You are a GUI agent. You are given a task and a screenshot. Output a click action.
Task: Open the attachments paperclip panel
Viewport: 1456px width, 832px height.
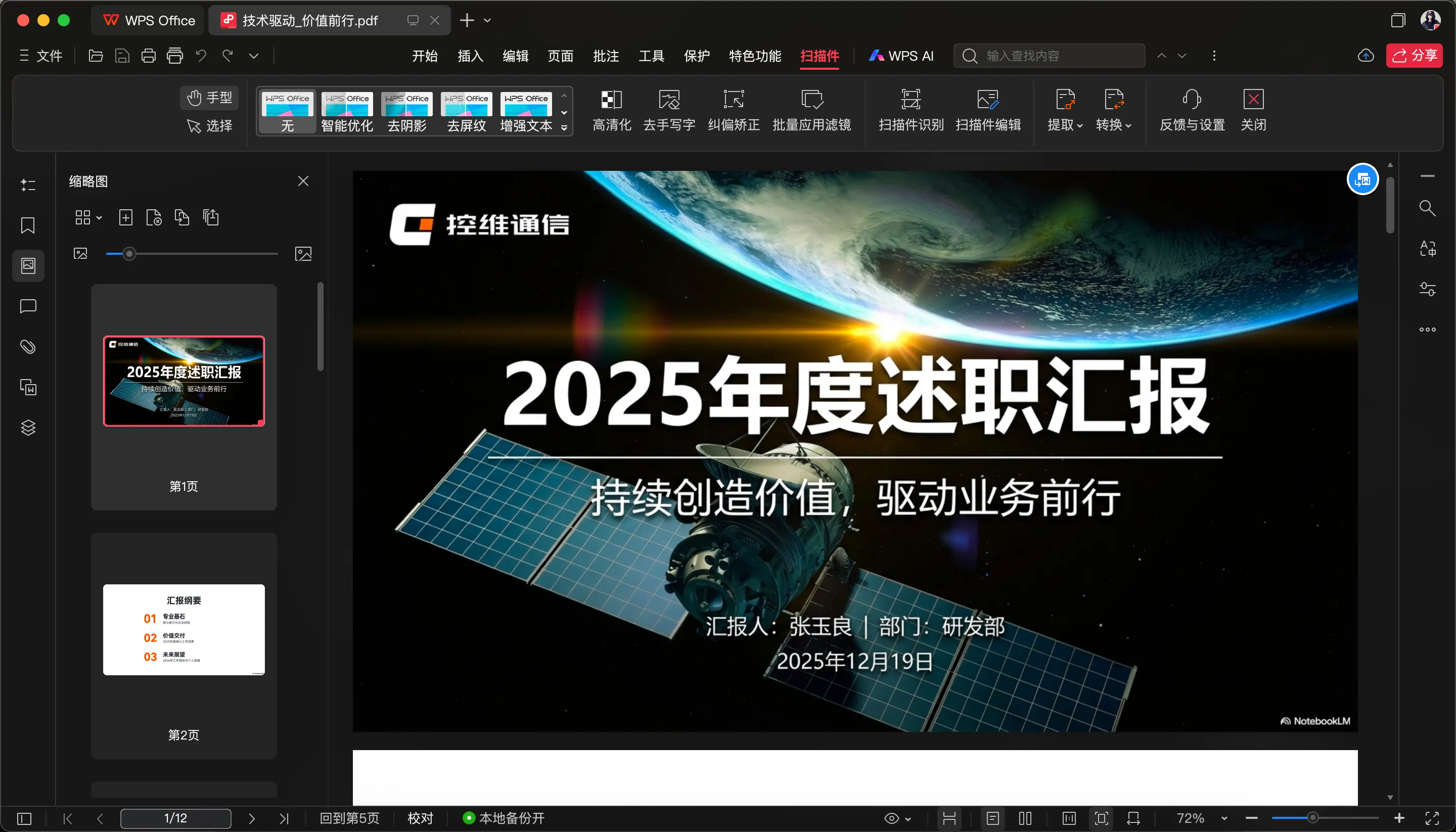28,346
